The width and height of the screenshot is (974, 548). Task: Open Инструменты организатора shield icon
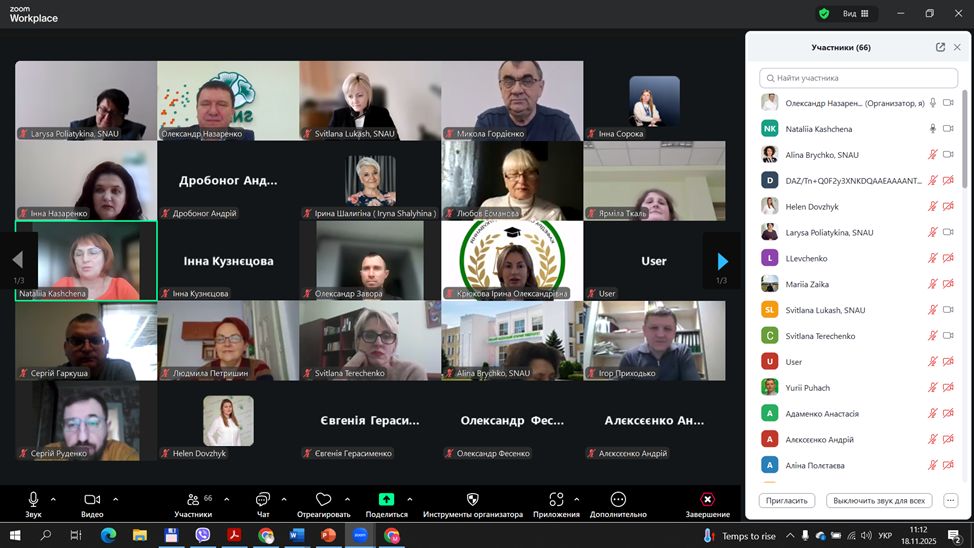click(472, 499)
